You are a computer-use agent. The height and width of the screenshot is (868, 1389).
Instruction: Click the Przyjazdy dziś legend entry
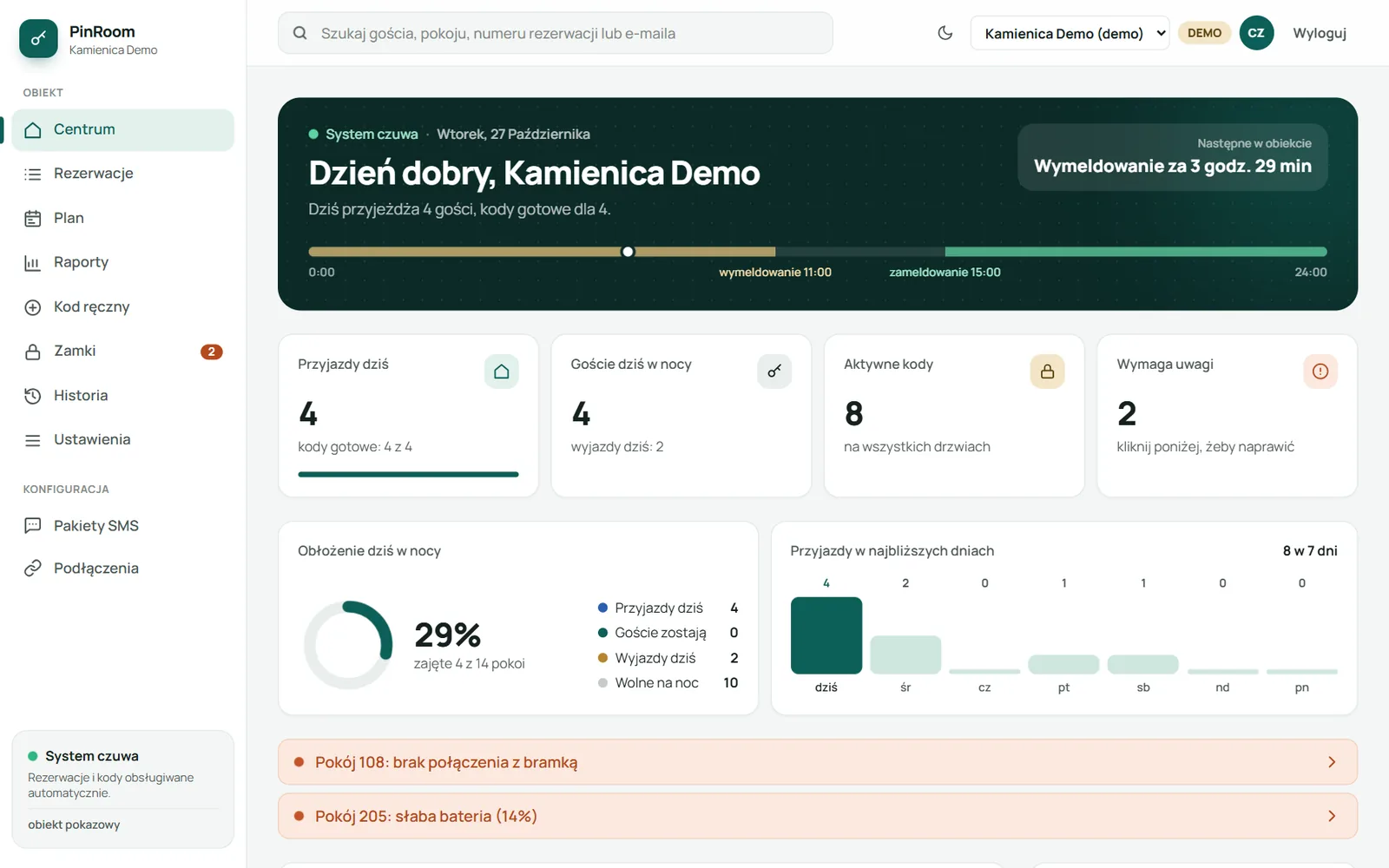[668, 608]
